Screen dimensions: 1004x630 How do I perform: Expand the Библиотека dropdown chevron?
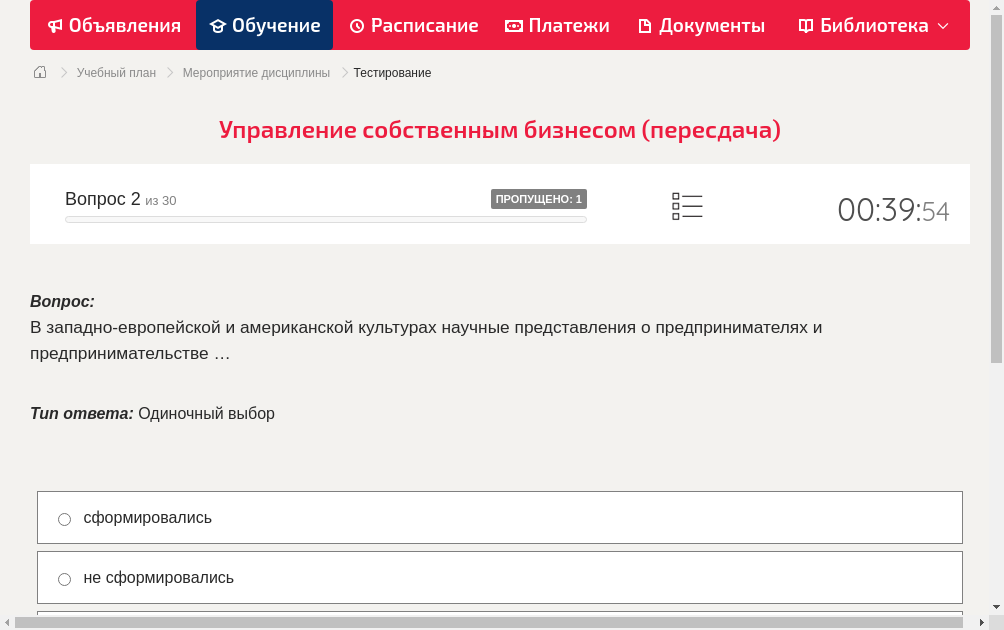(x=944, y=26)
